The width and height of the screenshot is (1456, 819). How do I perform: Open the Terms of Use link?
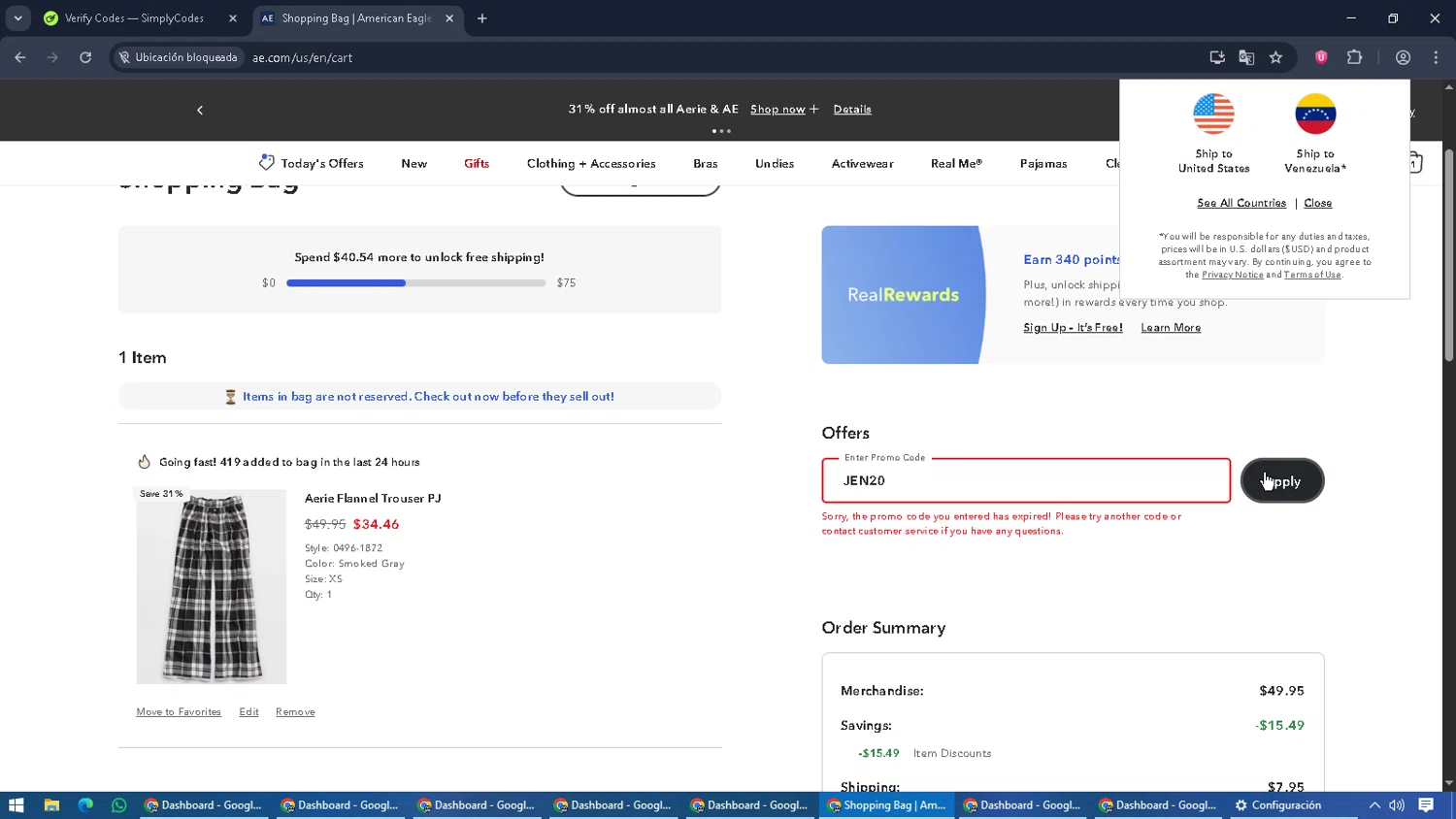[x=1312, y=275]
